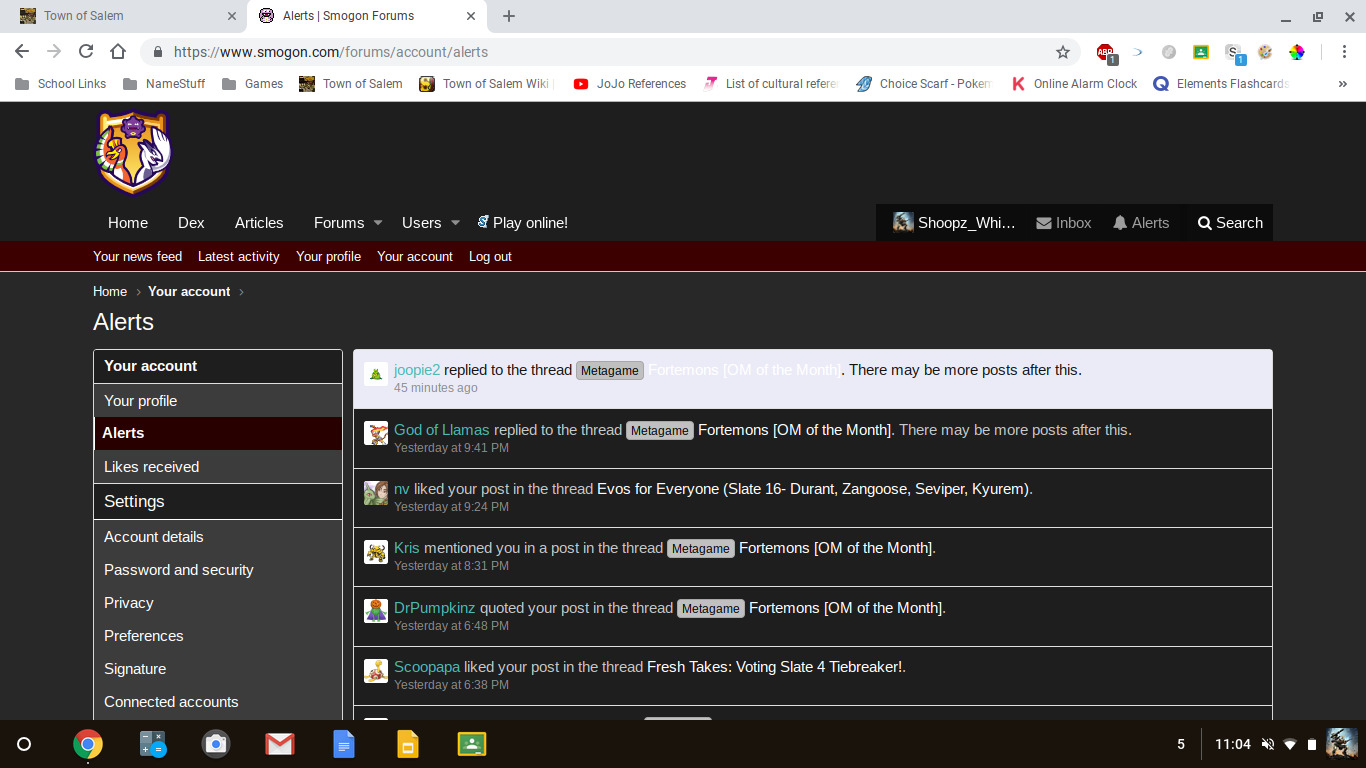Open a new browser tab
Image resolution: width=1366 pixels, height=768 pixels.
click(x=509, y=16)
